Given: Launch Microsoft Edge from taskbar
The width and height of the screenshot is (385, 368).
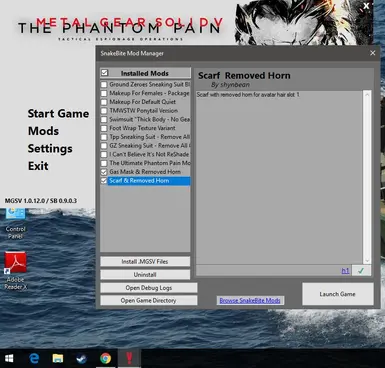Looking at the screenshot, I should [34, 358].
